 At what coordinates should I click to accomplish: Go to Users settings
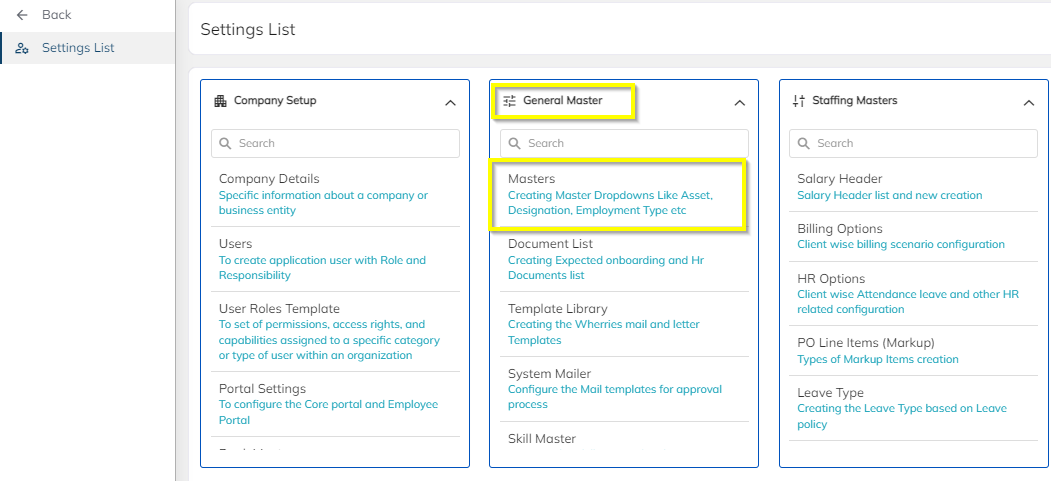click(x=236, y=244)
